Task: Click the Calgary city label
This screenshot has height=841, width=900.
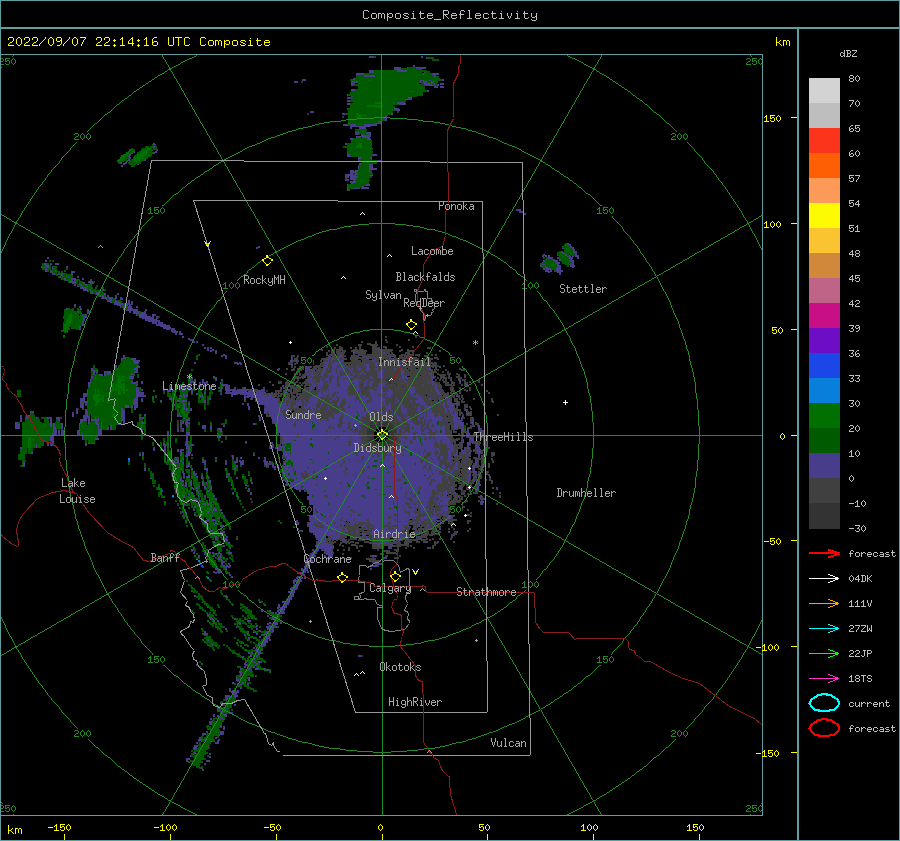Action: [390, 588]
